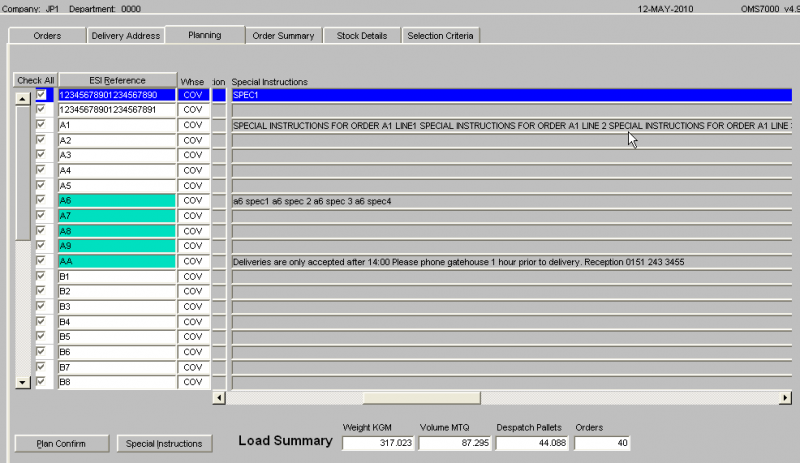Click the horizontal scroll right arrow

point(785,398)
